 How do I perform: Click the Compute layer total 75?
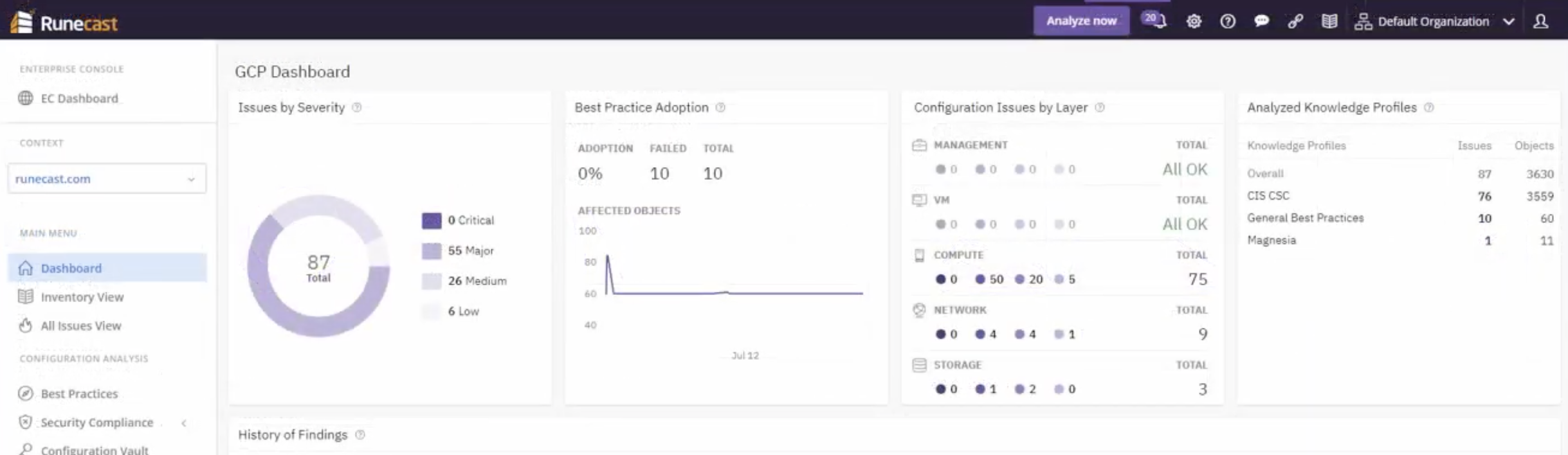click(1198, 279)
